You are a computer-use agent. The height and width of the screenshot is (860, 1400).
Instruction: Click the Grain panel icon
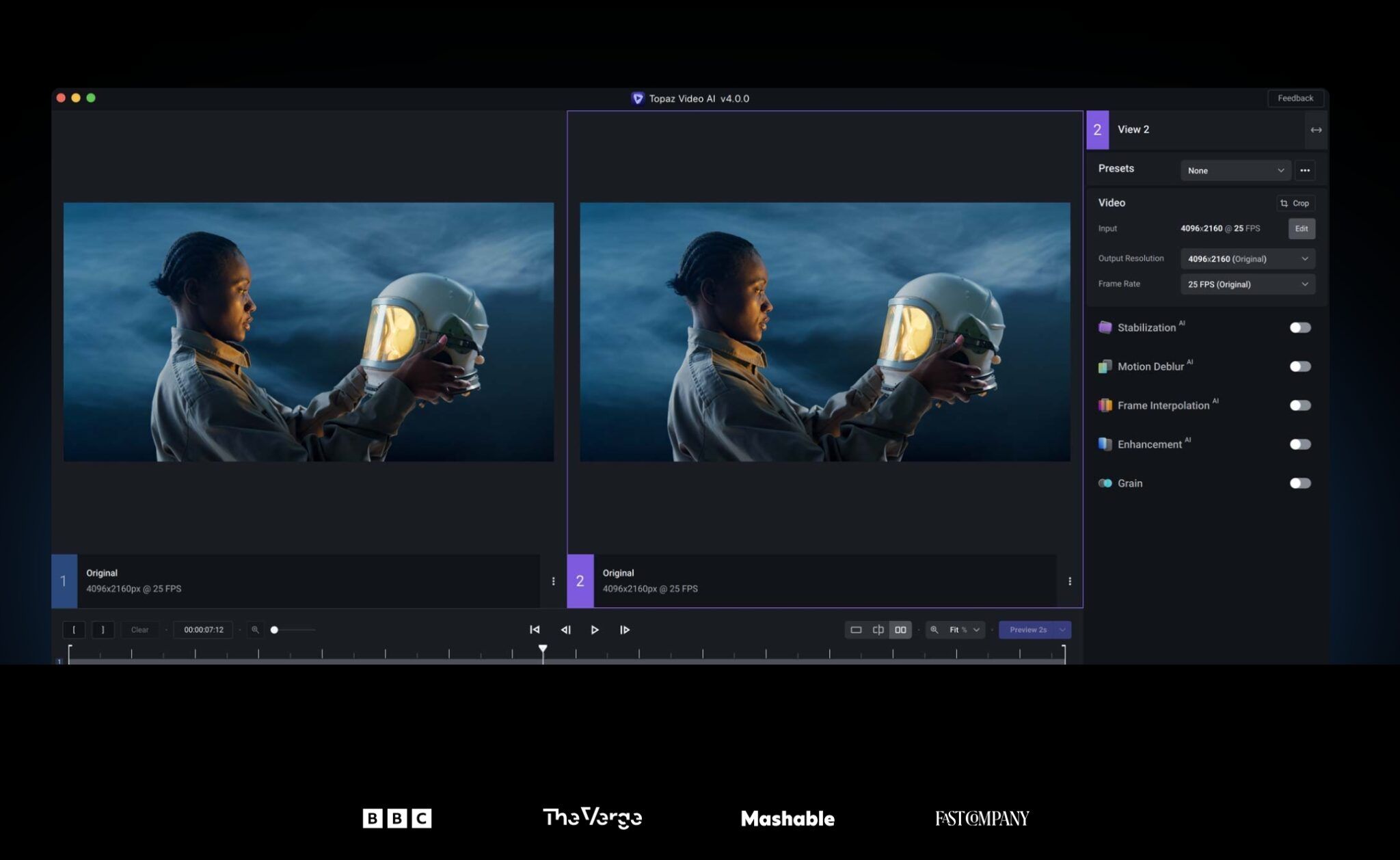click(1105, 483)
